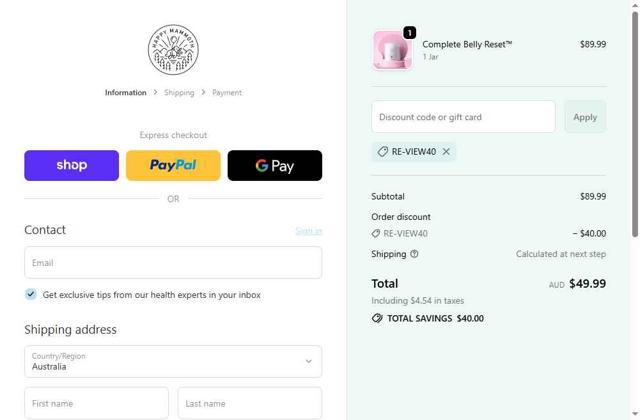Pay with PayPal express checkout
The height and width of the screenshot is (420, 640).
click(173, 165)
